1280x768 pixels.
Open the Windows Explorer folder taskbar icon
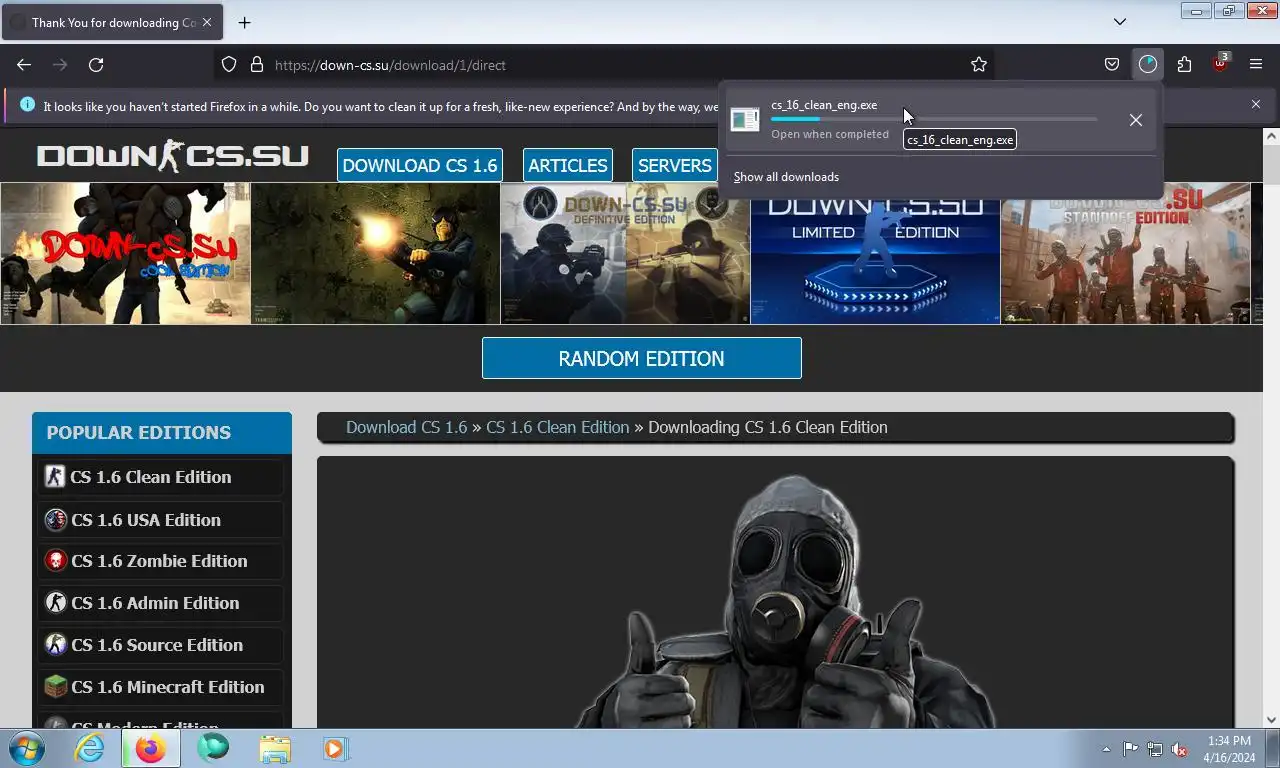[x=274, y=748]
